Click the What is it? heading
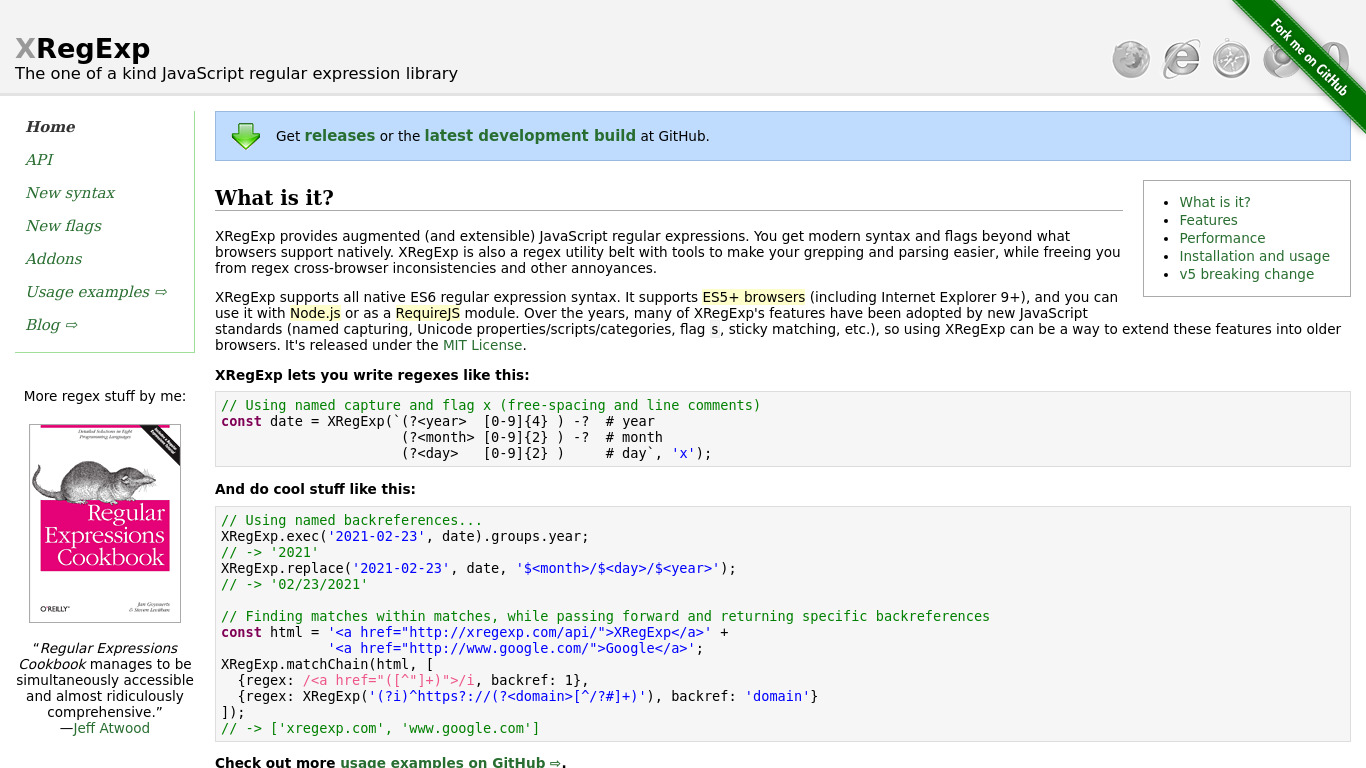Viewport: 1366px width, 768px height. [x=275, y=198]
